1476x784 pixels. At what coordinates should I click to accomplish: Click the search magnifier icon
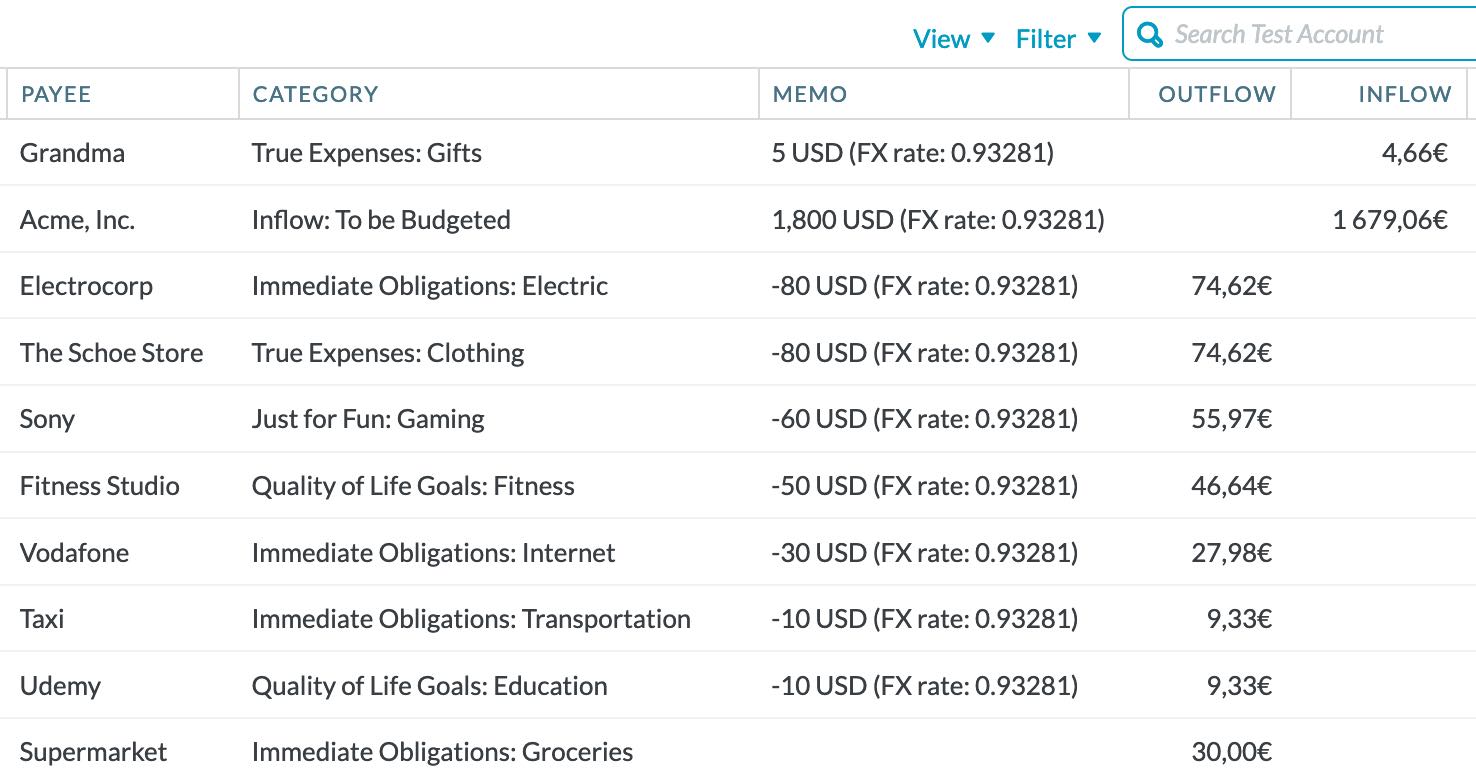[x=1151, y=35]
